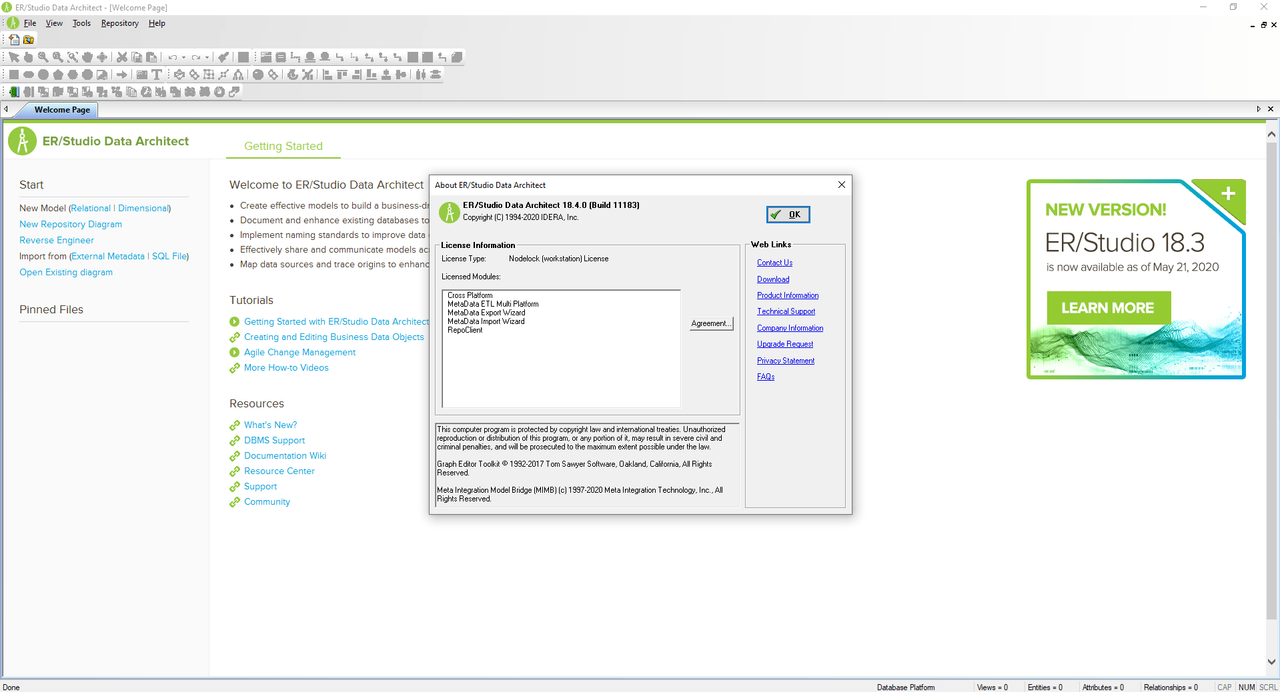Select MetaData ETL Multi Platform module
Image resolution: width=1280 pixels, height=692 pixels.
click(x=493, y=304)
